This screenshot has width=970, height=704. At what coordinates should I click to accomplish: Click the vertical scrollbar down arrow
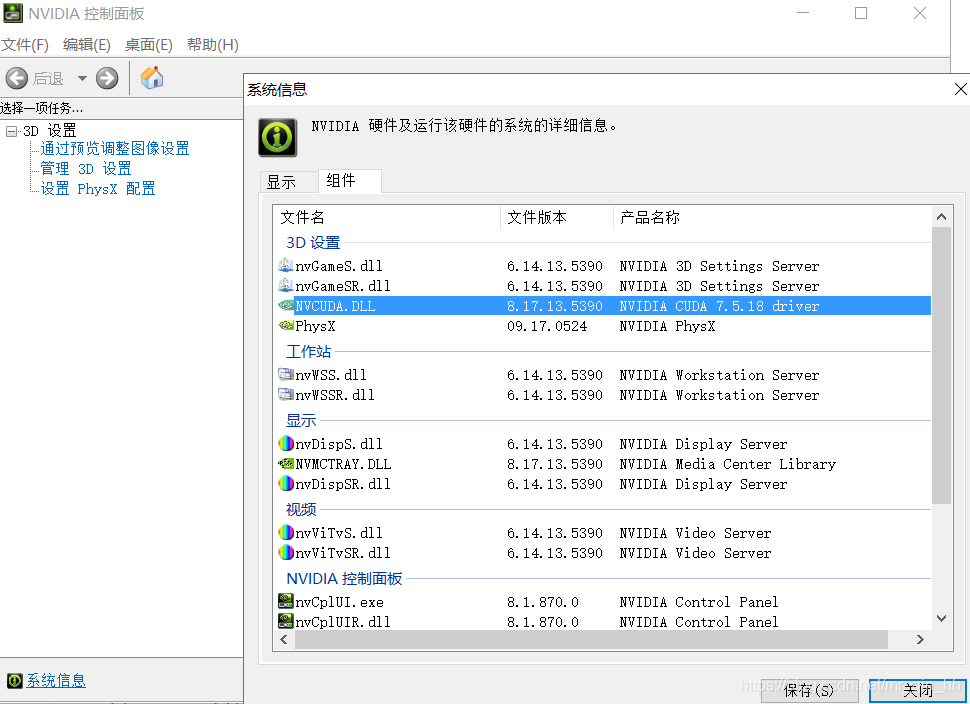tap(942, 619)
